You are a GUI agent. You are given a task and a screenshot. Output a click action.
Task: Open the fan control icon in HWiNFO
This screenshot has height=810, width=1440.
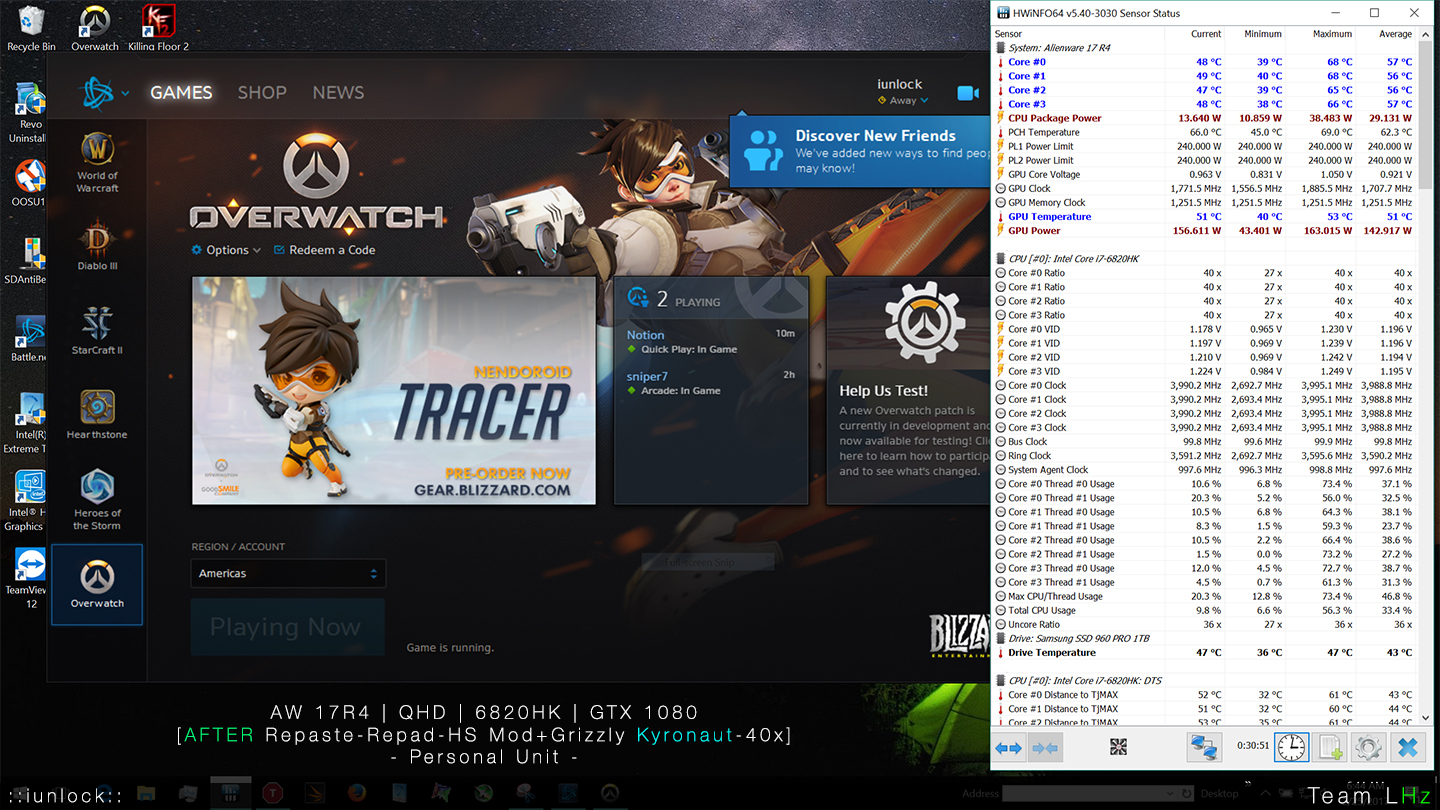coord(1118,747)
